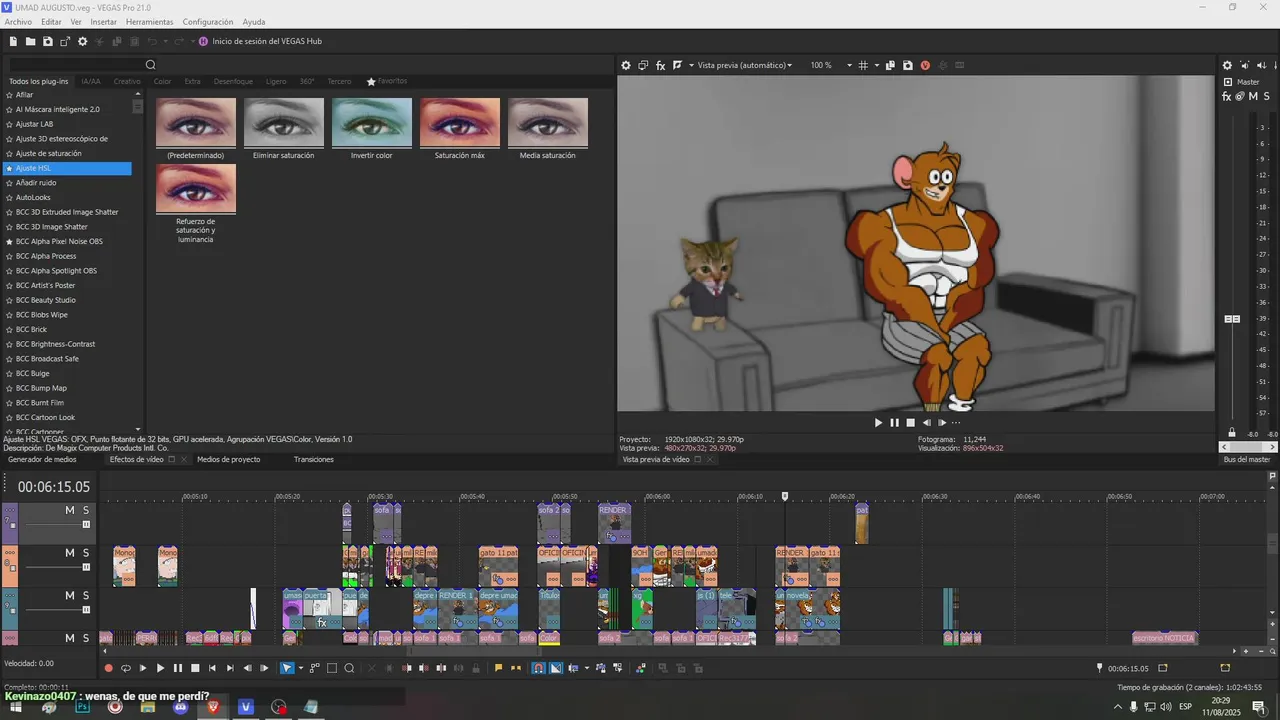Save the project with the disk icon
Screen dimensions: 1280x720
(48, 41)
